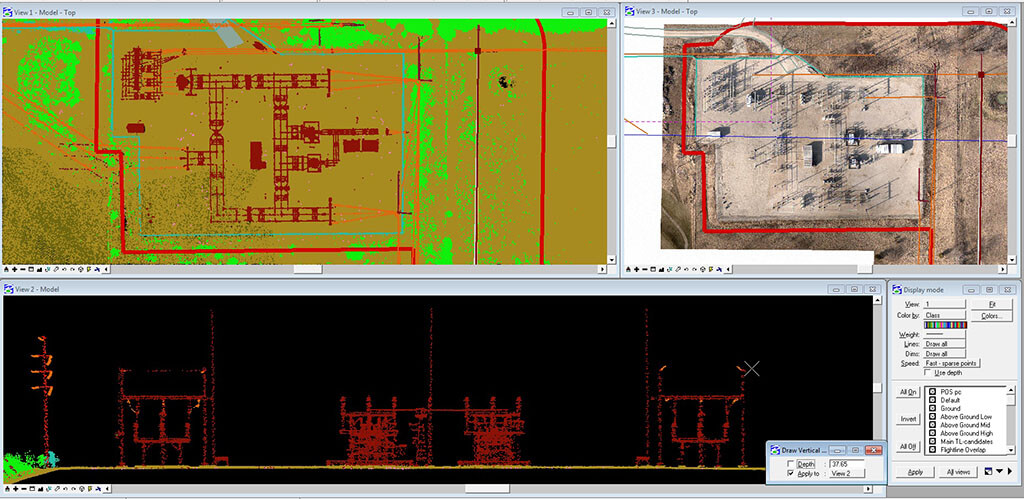Viewport: 1024px width, 499px height.
Task: Select Above Ground High class entry
Action: 965,433
